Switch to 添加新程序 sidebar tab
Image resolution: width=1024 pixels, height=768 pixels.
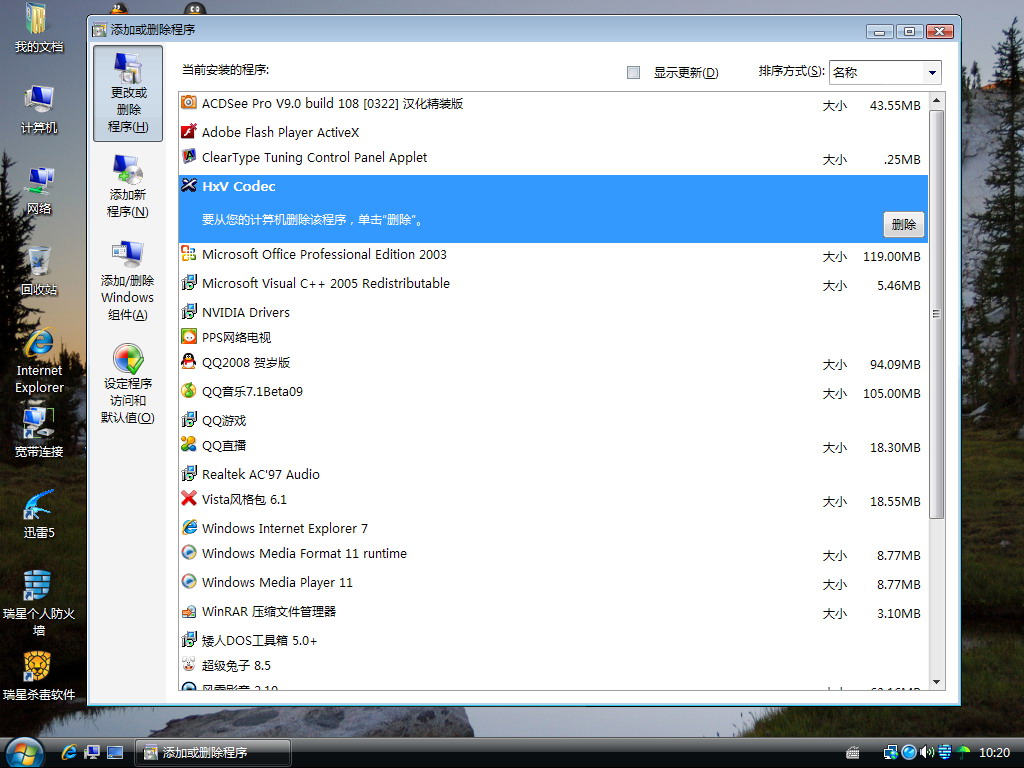click(x=128, y=187)
